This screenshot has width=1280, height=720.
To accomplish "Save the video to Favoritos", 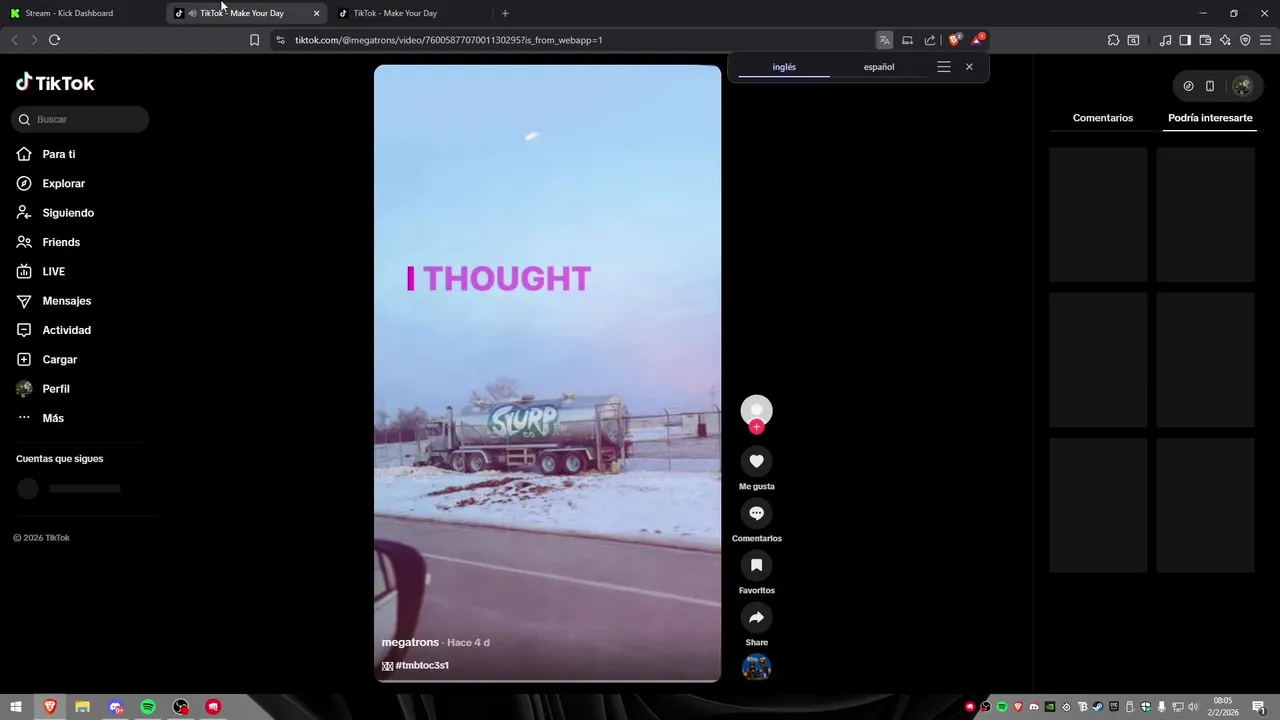I will pyautogui.click(x=756, y=565).
